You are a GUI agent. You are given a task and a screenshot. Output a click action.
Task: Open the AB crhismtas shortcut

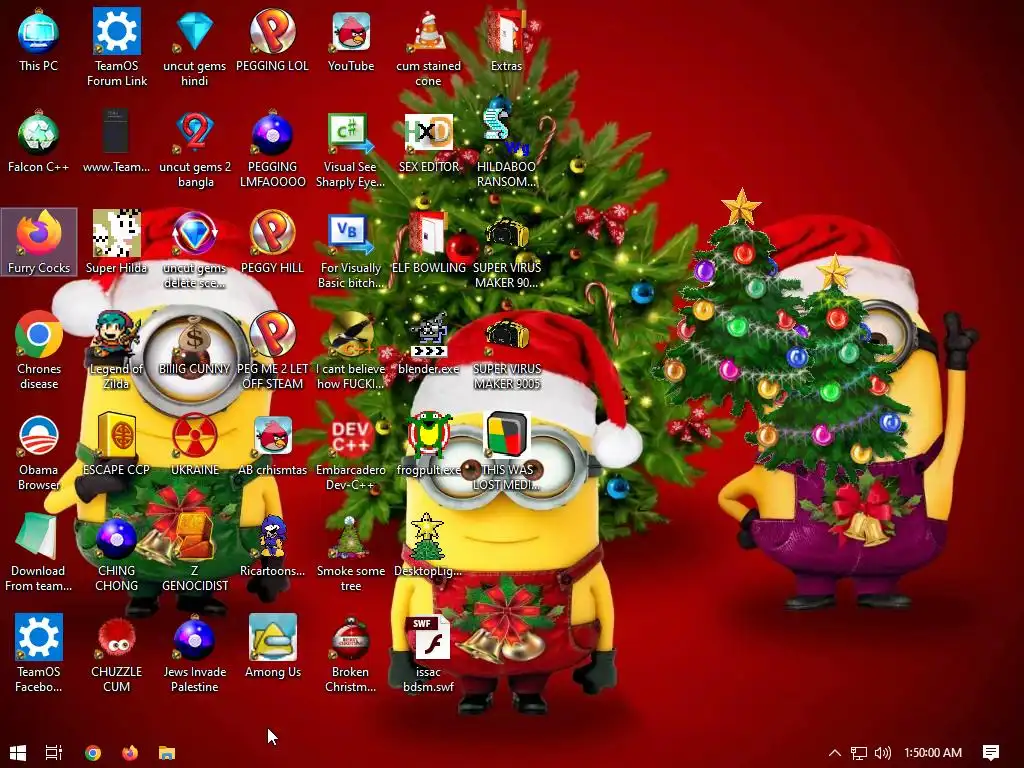point(272,444)
